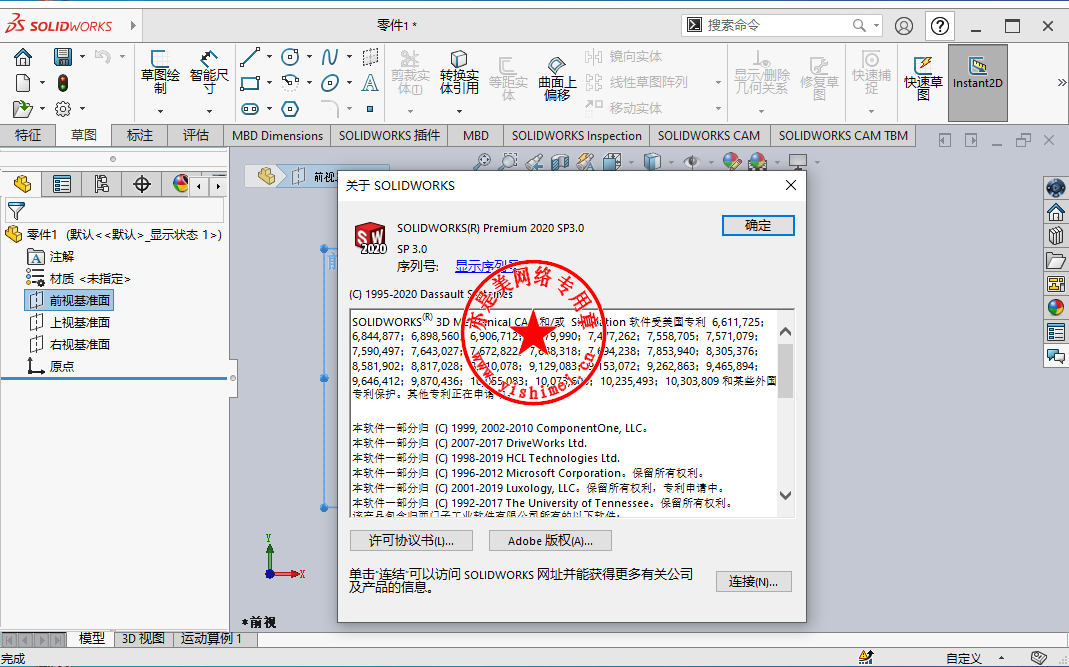
Task: Select the Ellipse sketch tool
Action: pos(330,83)
